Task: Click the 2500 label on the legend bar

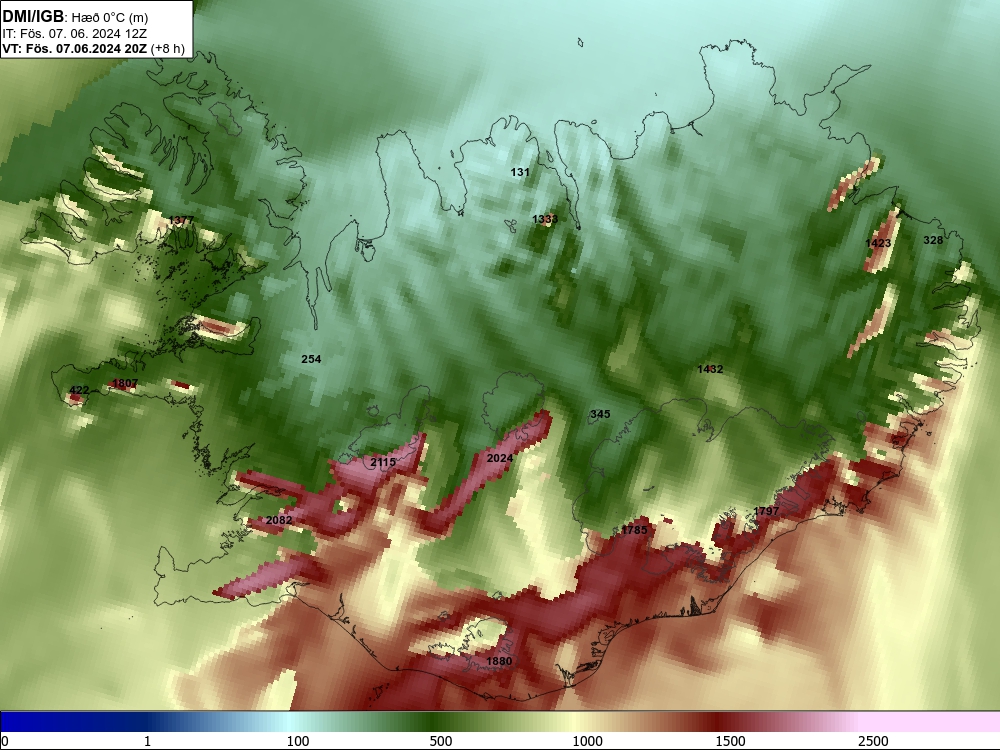Action: click(873, 741)
